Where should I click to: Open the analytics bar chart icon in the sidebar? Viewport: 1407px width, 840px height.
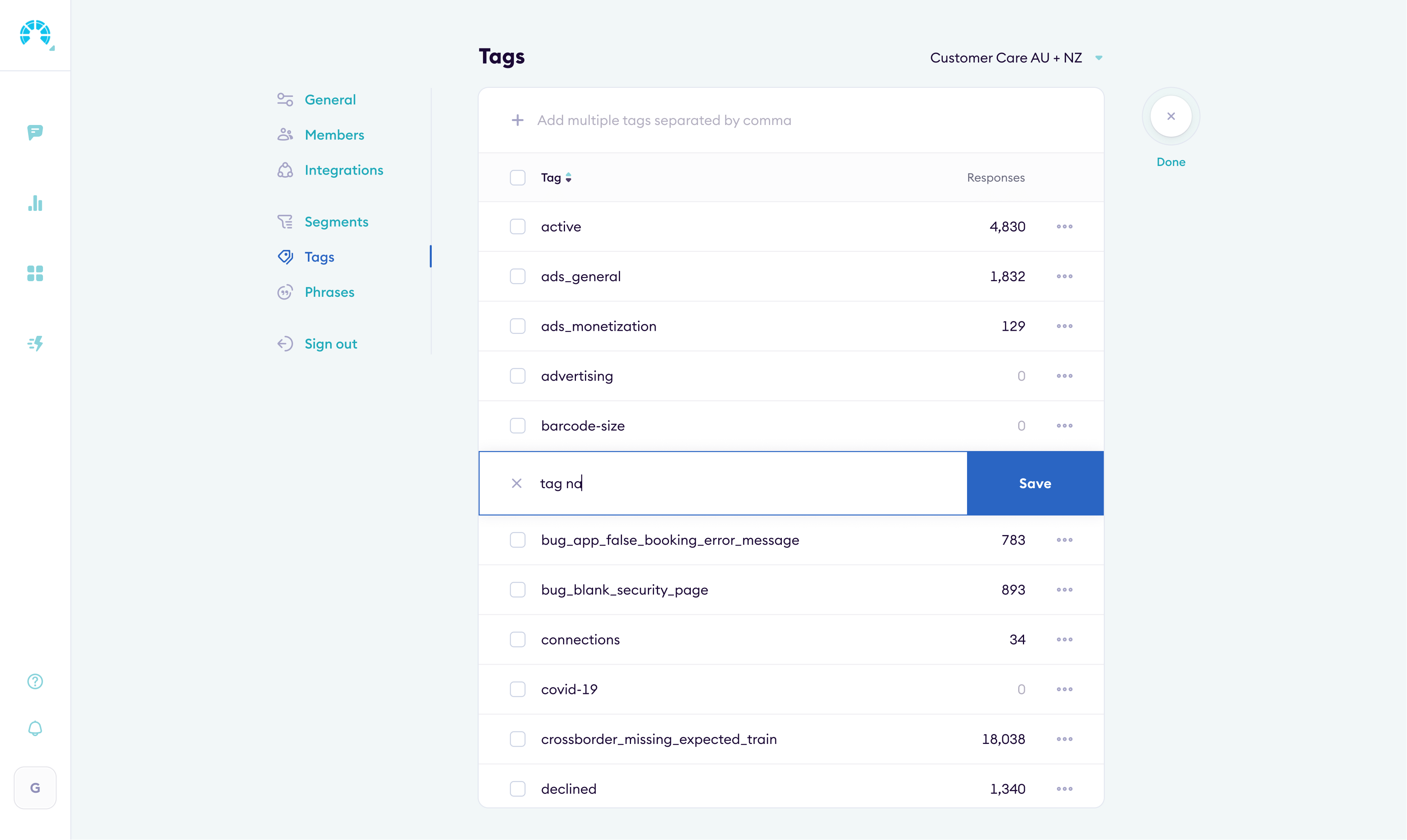point(35,204)
